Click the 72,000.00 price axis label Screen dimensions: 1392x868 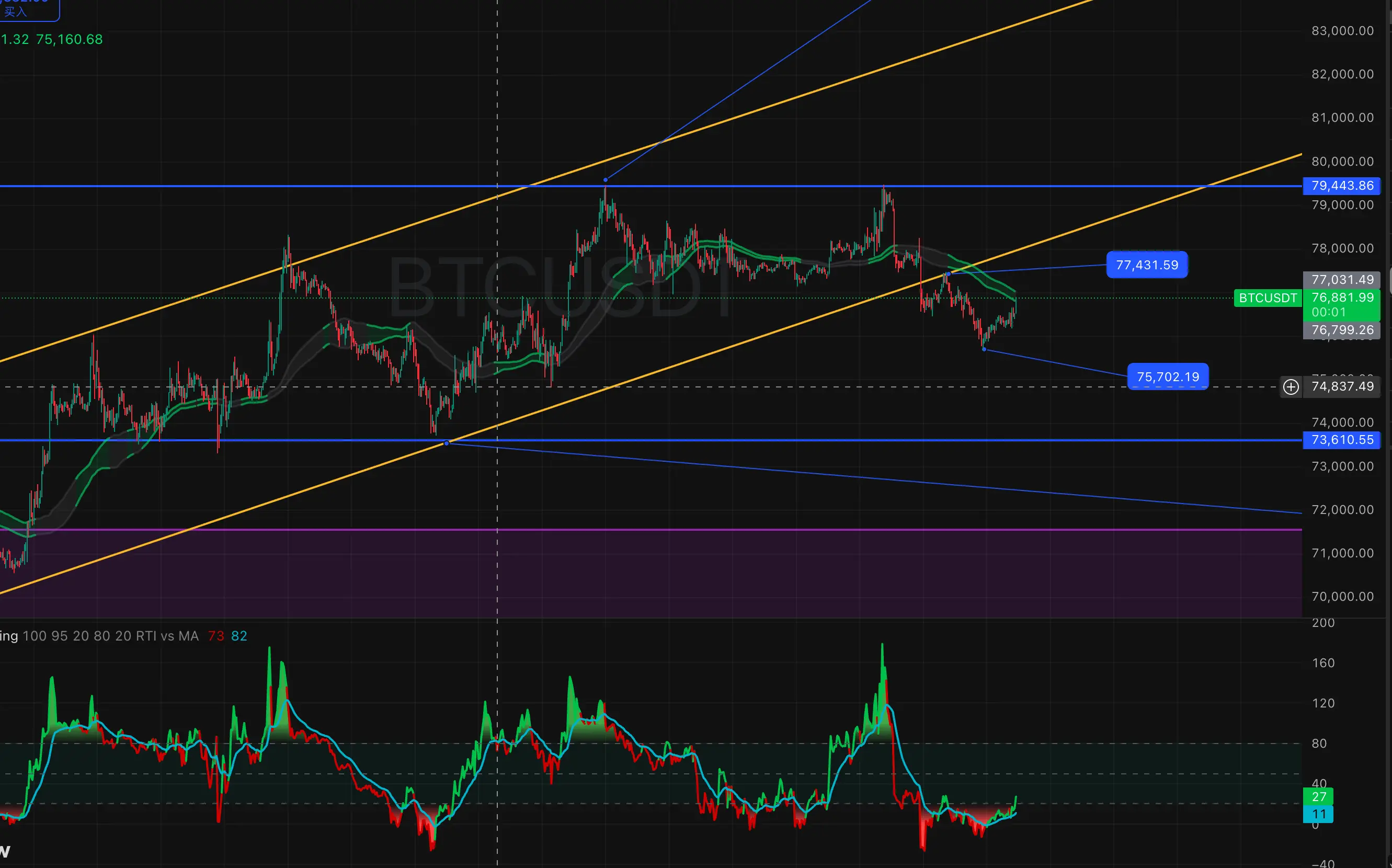coord(1342,510)
